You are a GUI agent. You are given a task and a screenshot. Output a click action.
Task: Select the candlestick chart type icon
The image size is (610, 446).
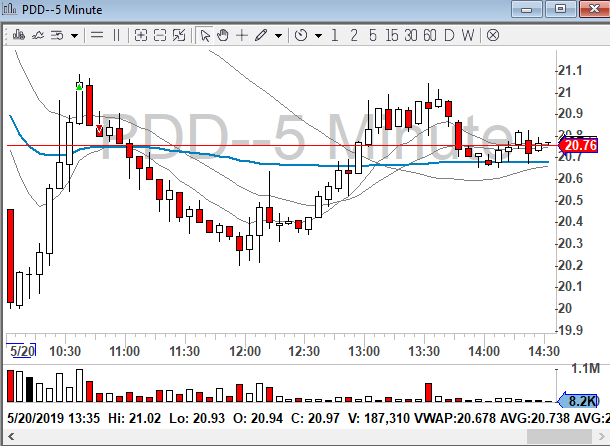[19, 36]
